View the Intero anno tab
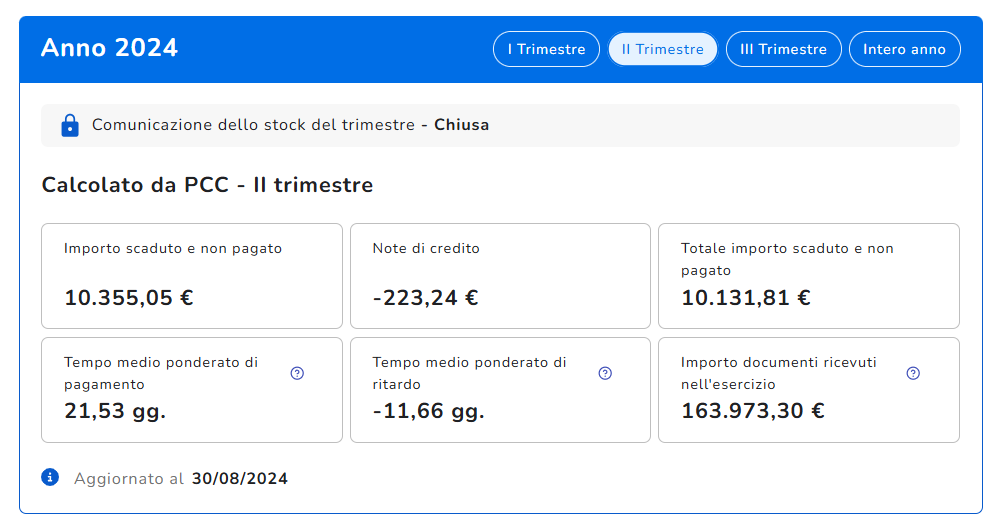This screenshot has height=525, width=994. 904,49
